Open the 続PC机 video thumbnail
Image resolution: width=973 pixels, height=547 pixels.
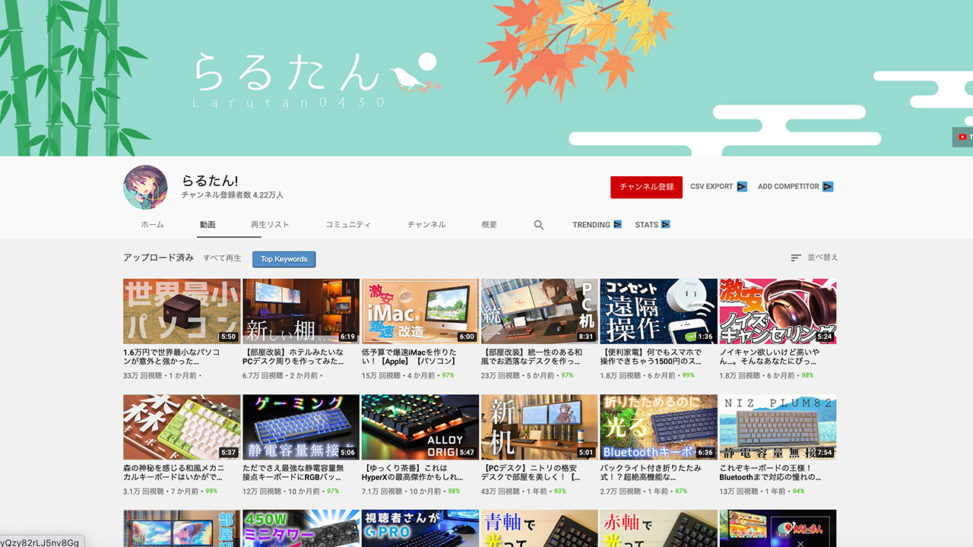point(539,311)
